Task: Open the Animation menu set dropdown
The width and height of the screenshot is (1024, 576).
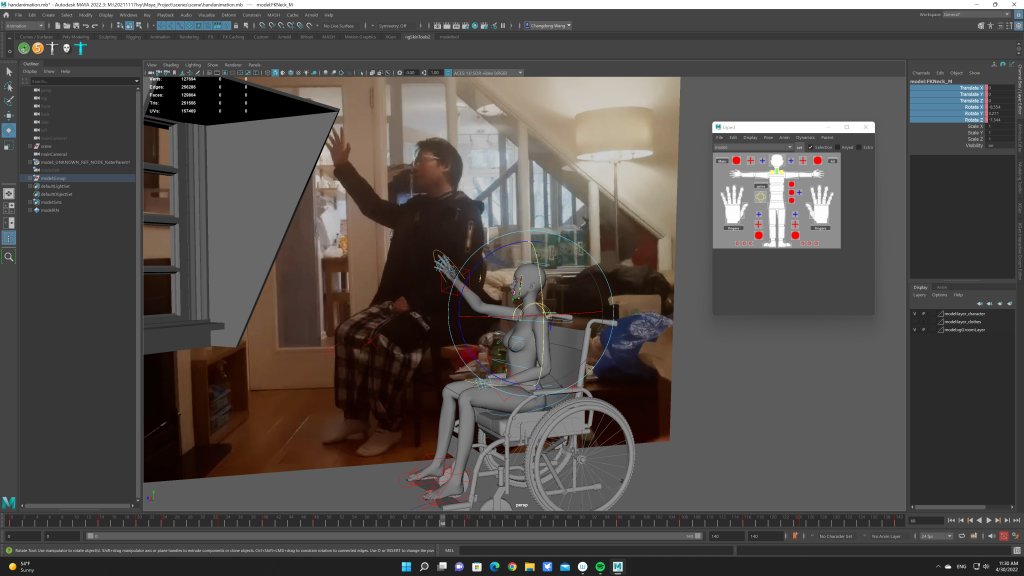Action: click(x=30, y=26)
